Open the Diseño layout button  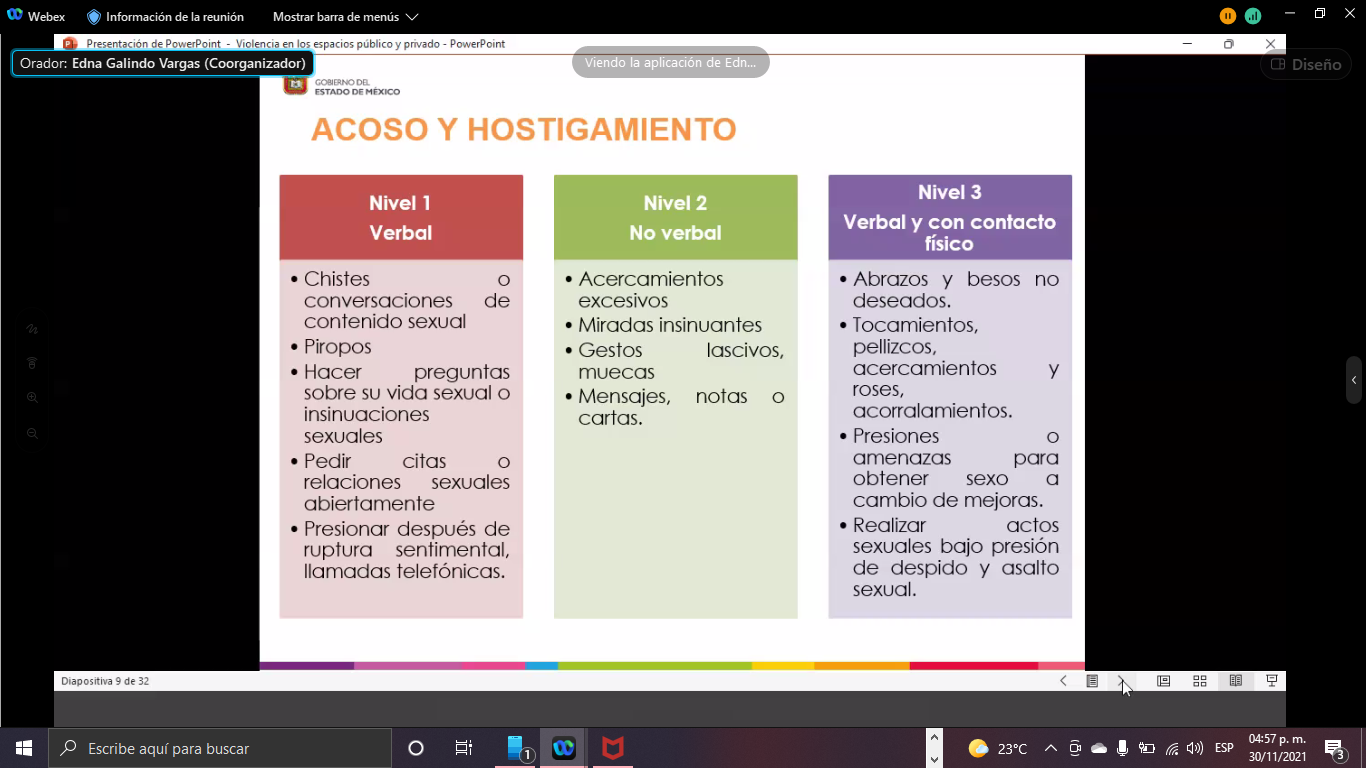click(1306, 64)
